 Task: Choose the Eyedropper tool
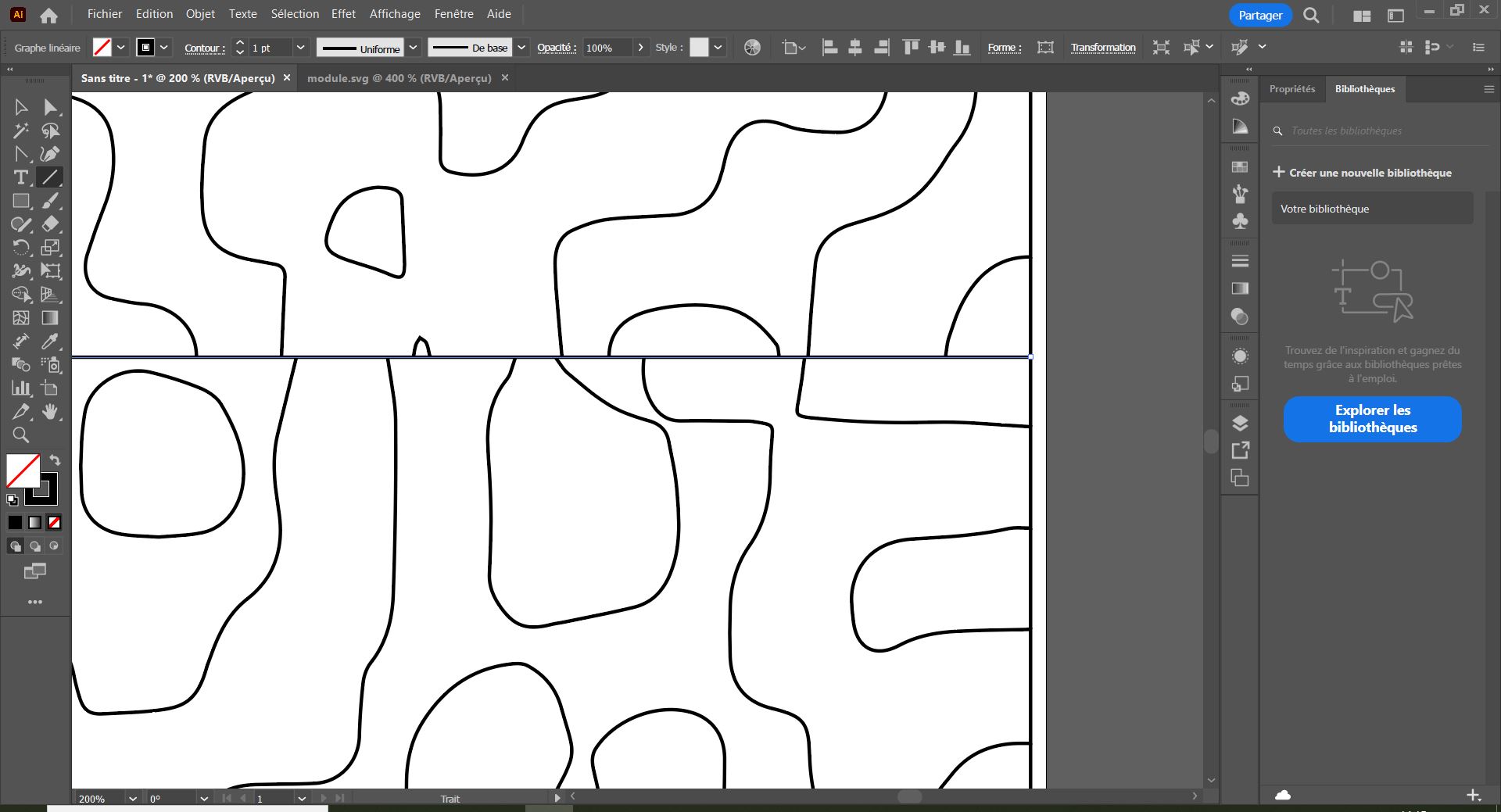click(x=50, y=342)
